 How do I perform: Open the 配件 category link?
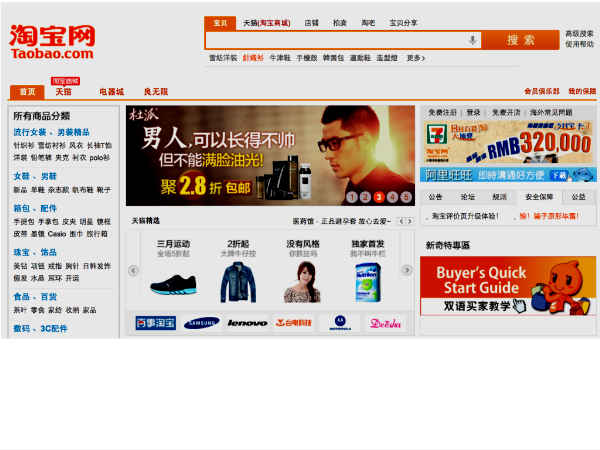tap(49, 209)
